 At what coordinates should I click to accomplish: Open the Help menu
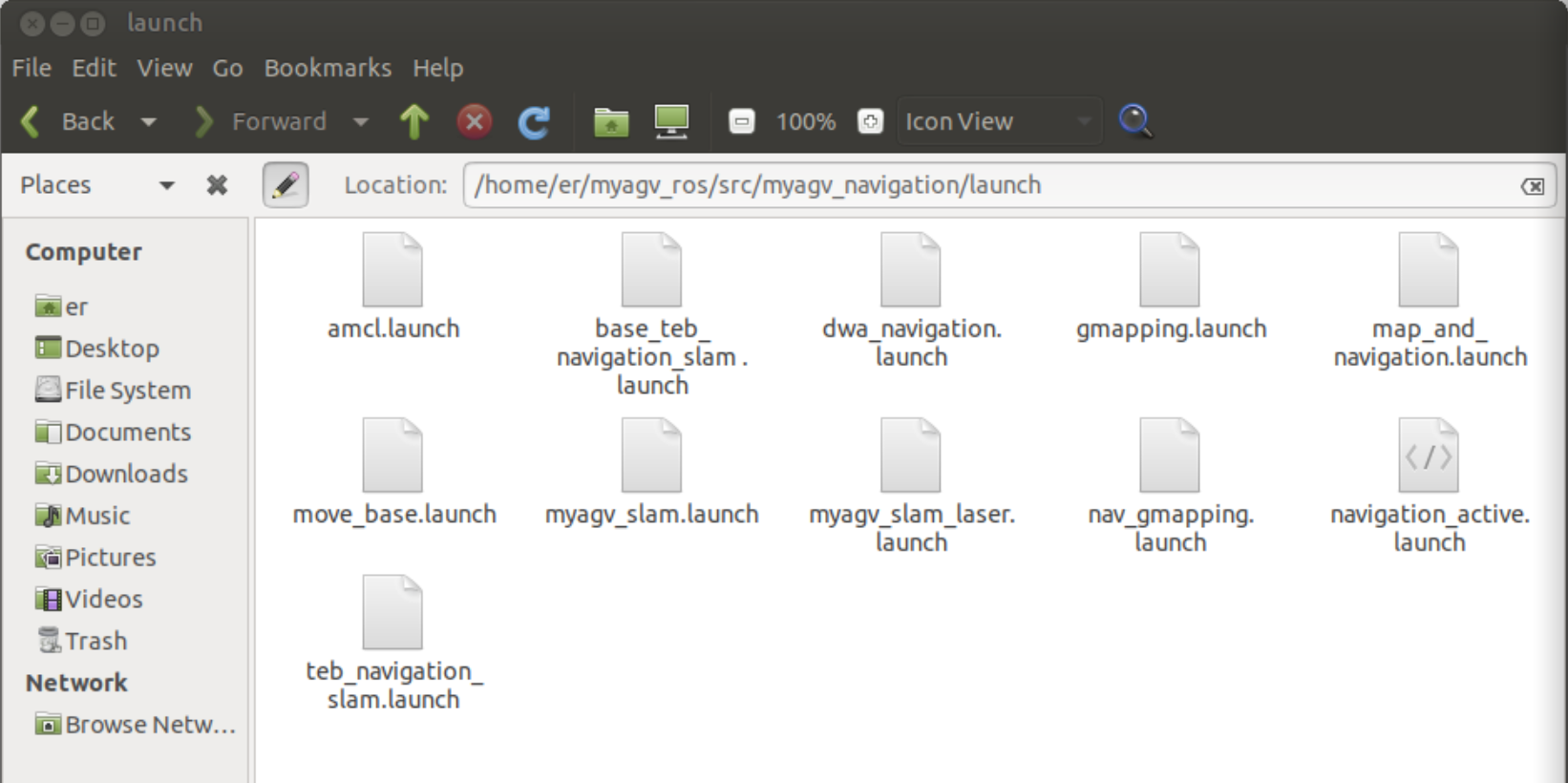tap(437, 68)
